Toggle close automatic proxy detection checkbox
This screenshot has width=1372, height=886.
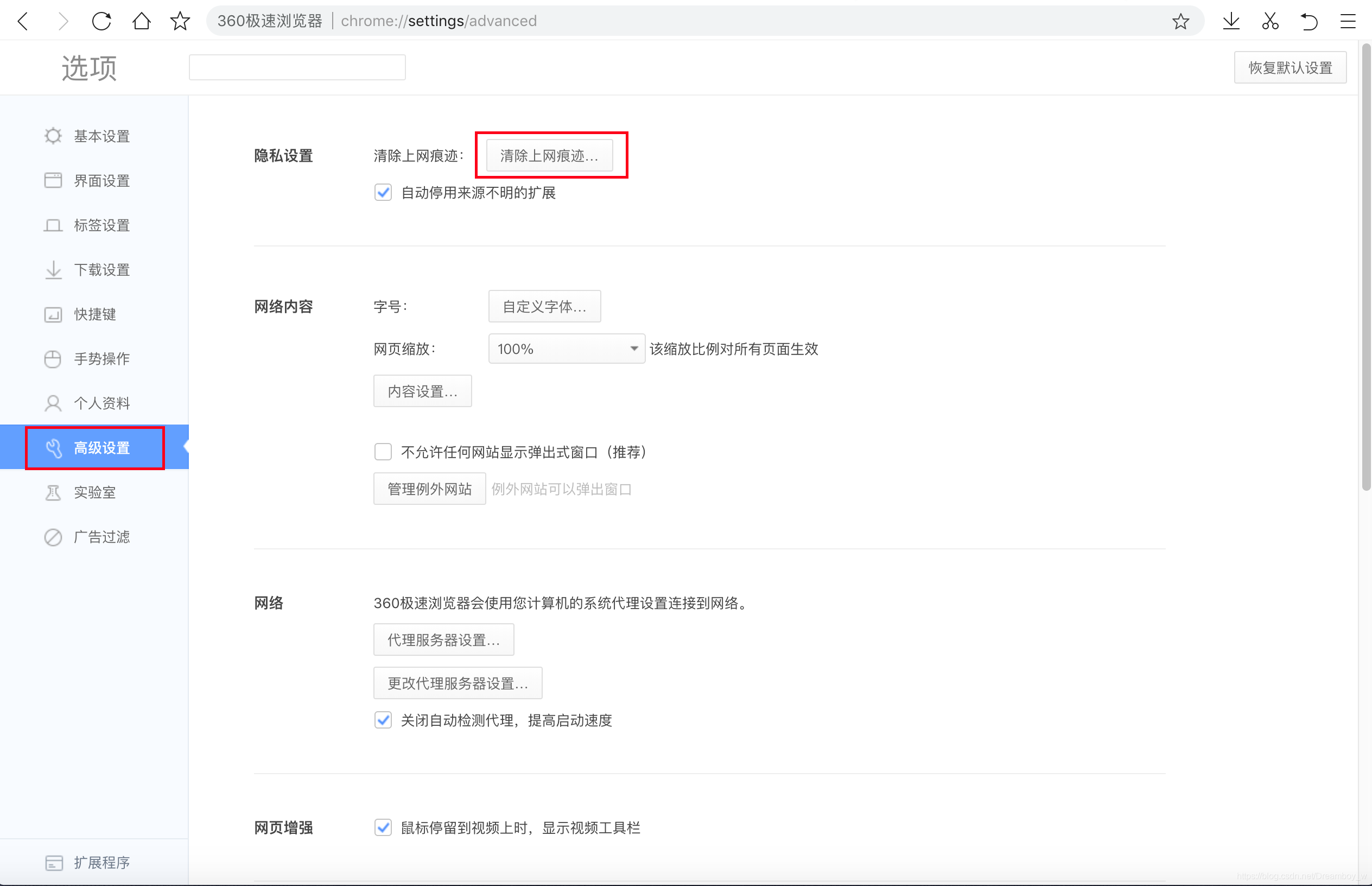coord(383,720)
